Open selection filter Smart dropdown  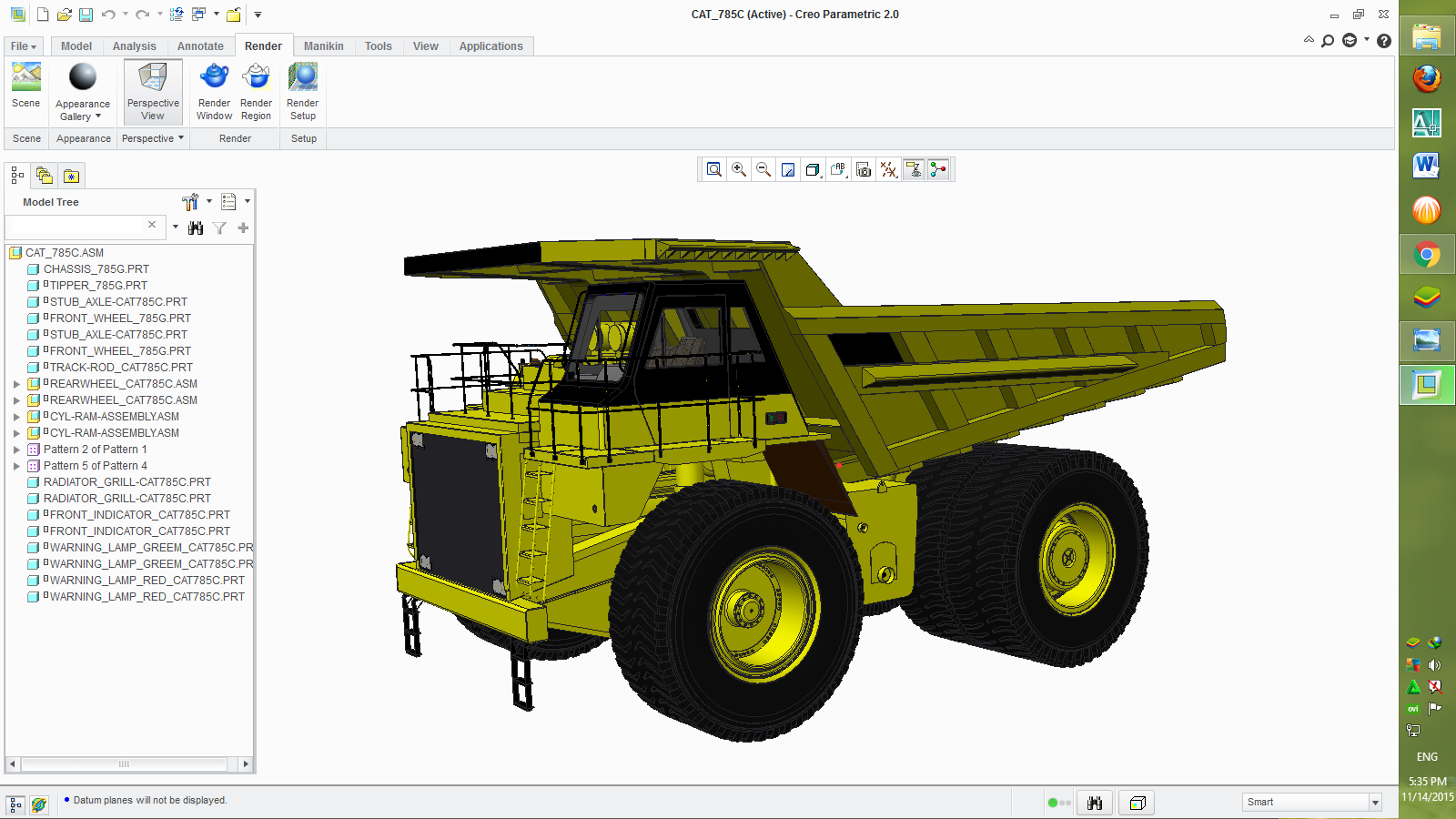(x=1375, y=802)
